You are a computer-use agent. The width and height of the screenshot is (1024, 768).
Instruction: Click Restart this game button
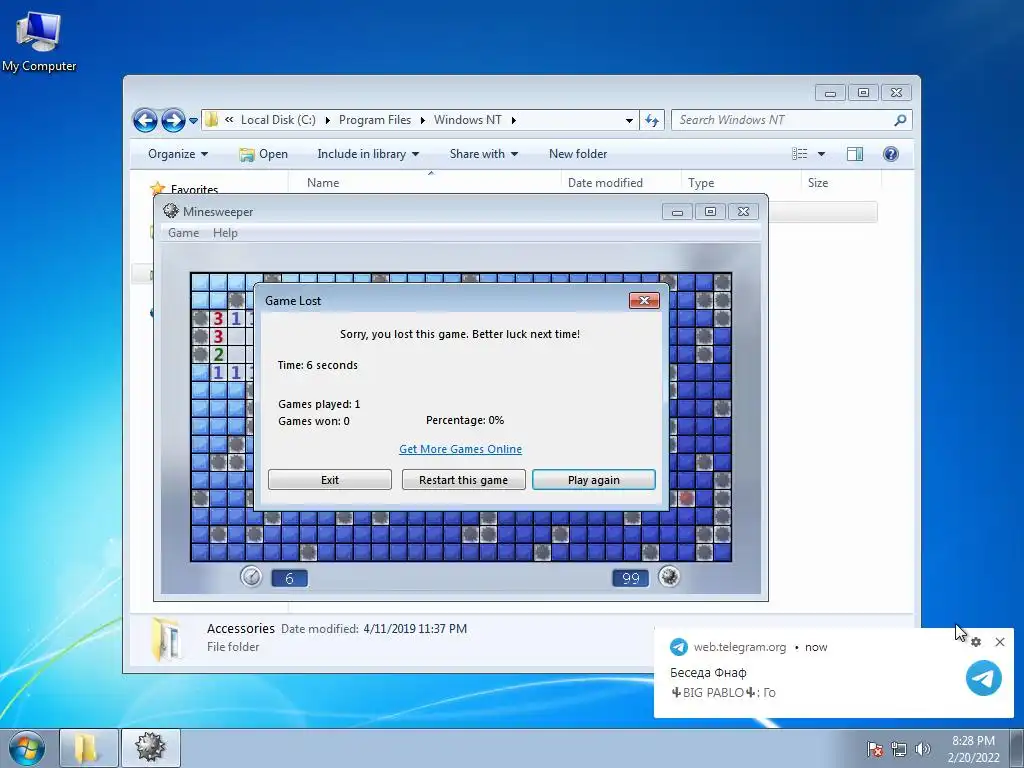pyautogui.click(x=464, y=480)
